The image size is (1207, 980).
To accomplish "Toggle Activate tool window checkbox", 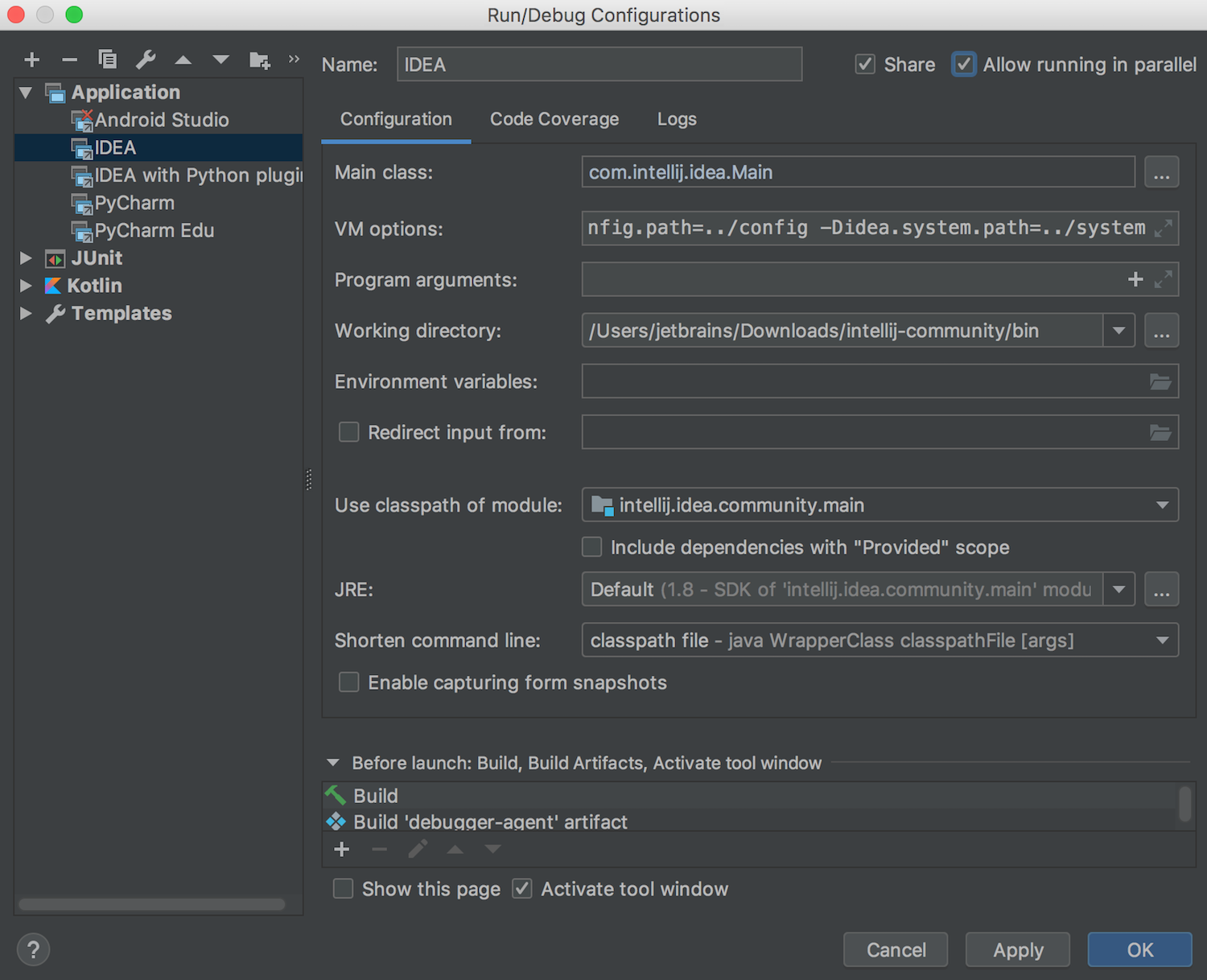I will pos(522,888).
